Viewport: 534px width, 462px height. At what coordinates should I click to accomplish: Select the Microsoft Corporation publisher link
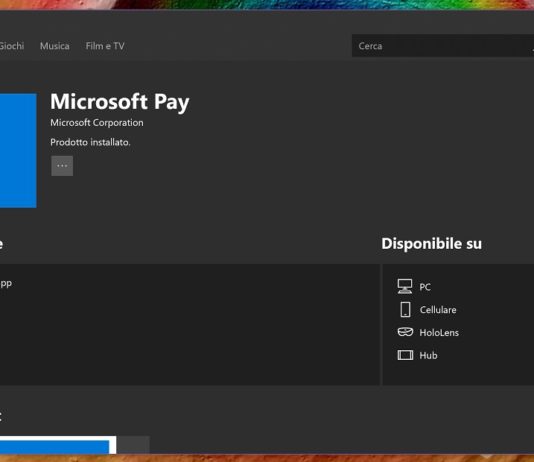tap(97, 123)
